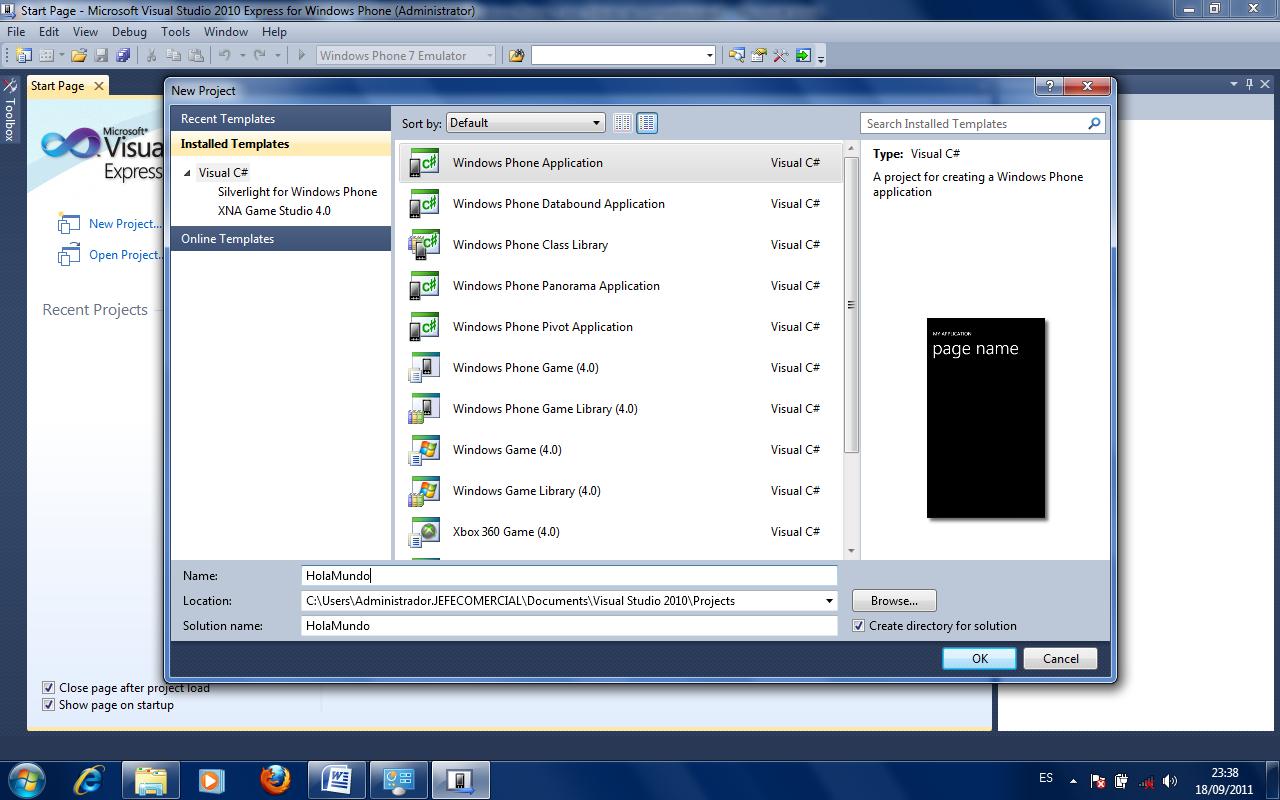Switch template list to medium icons view
The height and width of the screenshot is (800, 1280).
(647, 123)
